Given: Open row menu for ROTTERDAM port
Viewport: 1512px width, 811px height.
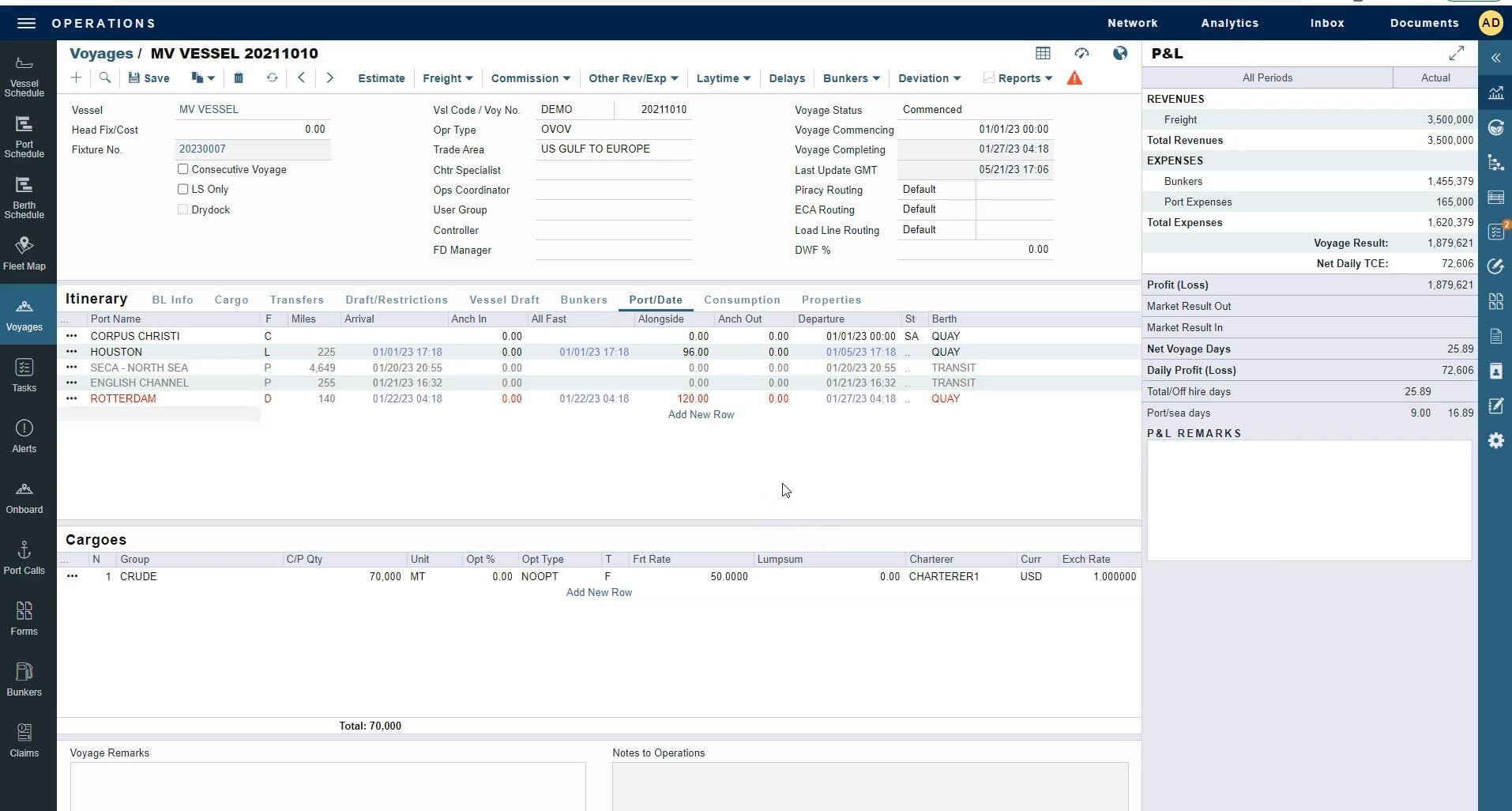Looking at the screenshot, I should pos(72,398).
